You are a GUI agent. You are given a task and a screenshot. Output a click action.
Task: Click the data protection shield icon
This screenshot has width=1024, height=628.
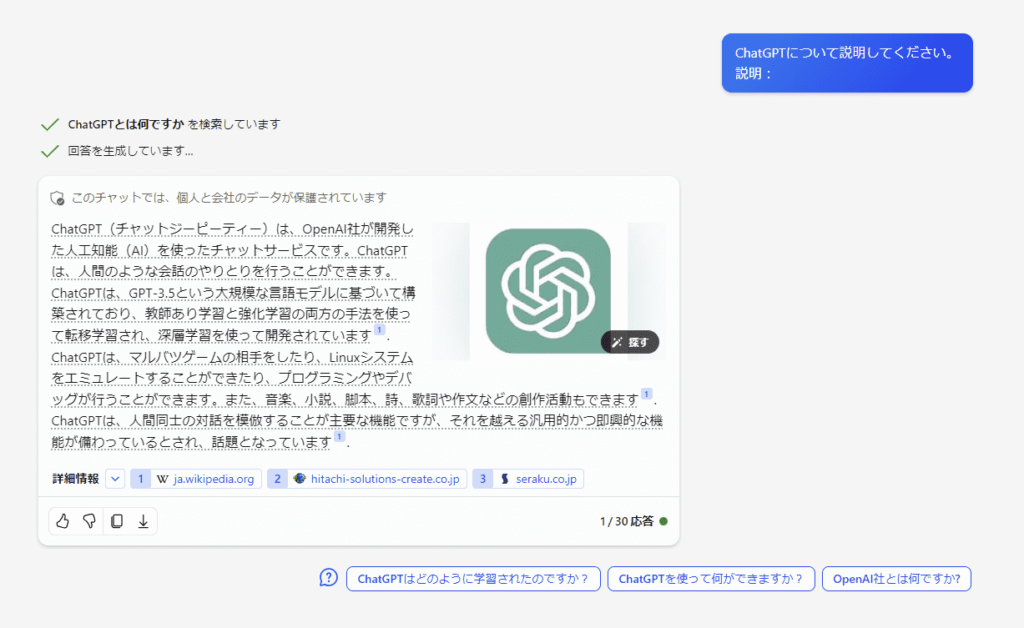point(57,198)
